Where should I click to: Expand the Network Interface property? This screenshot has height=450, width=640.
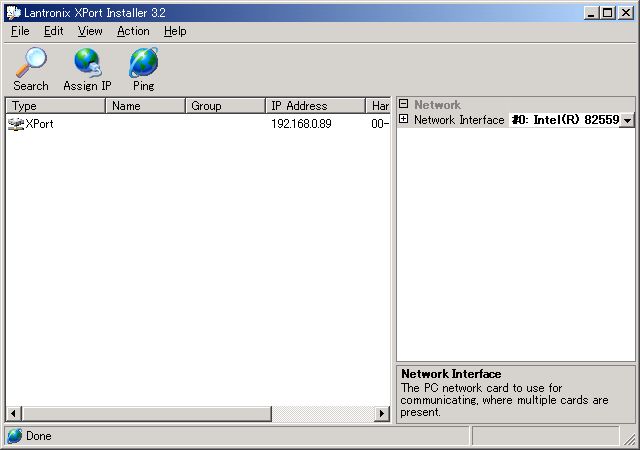[x=403, y=119]
